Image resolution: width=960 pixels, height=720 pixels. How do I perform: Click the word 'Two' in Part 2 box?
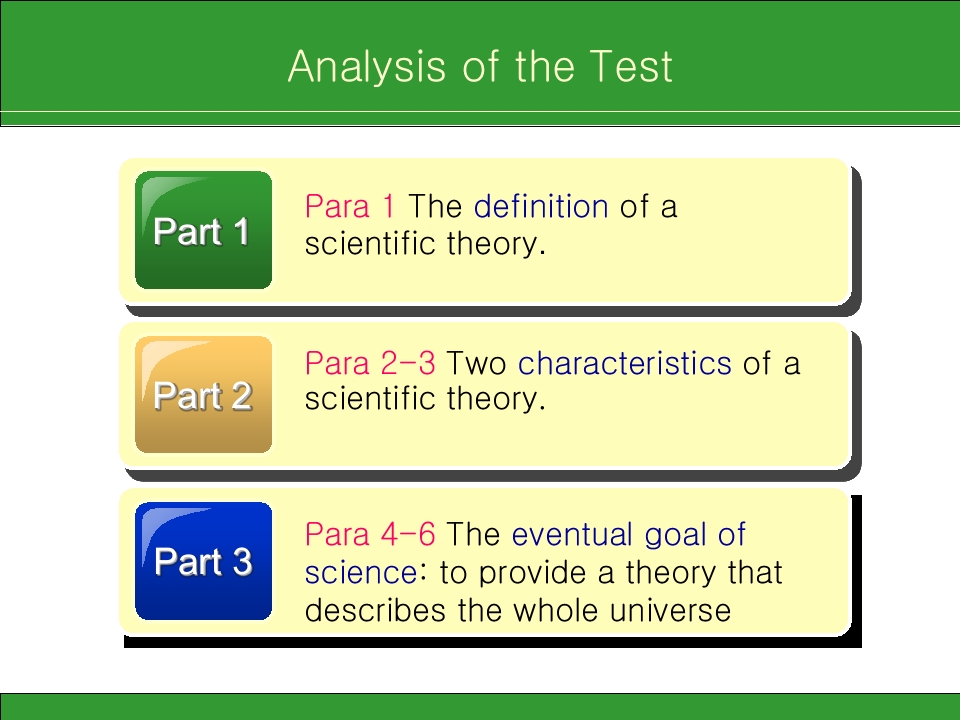pos(476,364)
